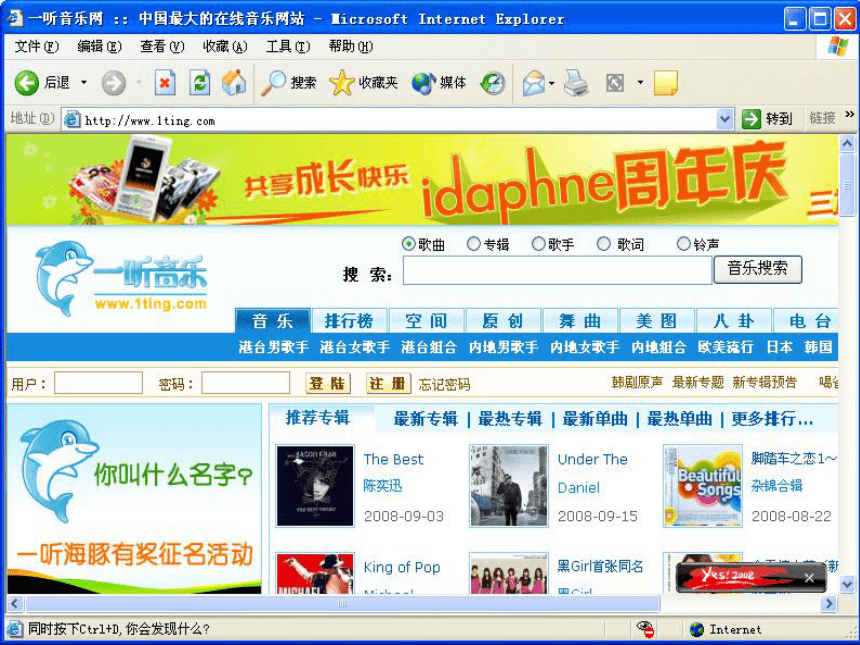Select the 铃声 radio button
860x645 pixels.
[683, 244]
